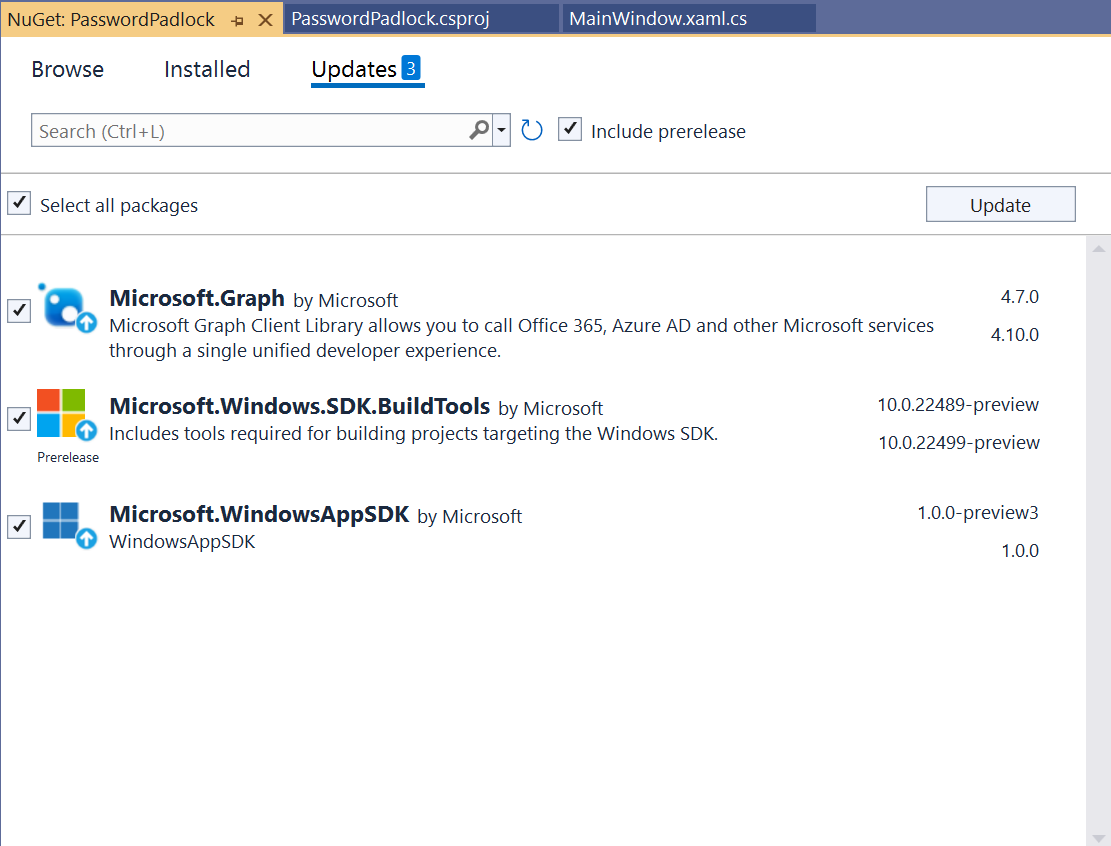The height and width of the screenshot is (846, 1111).
Task: Toggle the Include prerelease checkbox
Action: [x=570, y=130]
